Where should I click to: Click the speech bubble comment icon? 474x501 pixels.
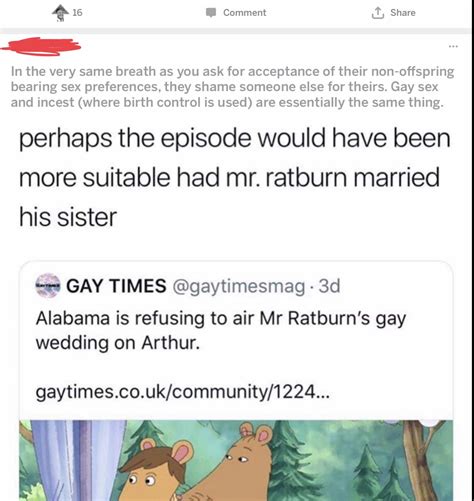click(x=211, y=13)
